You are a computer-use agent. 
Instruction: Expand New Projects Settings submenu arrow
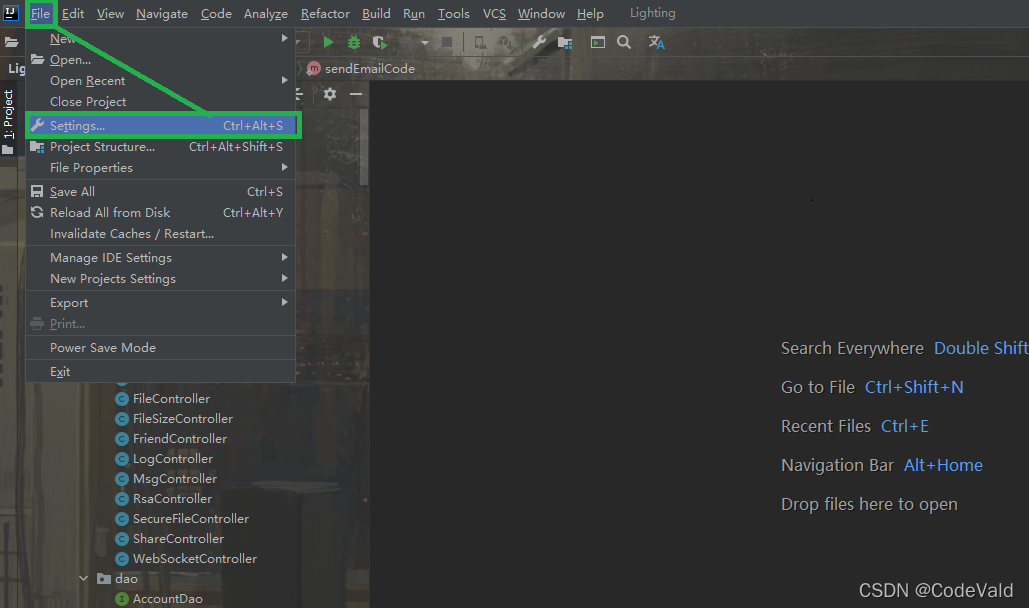284,278
